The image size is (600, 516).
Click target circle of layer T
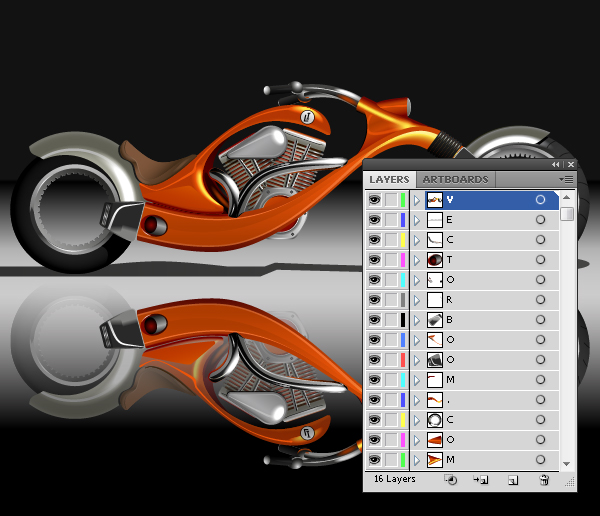click(540, 259)
